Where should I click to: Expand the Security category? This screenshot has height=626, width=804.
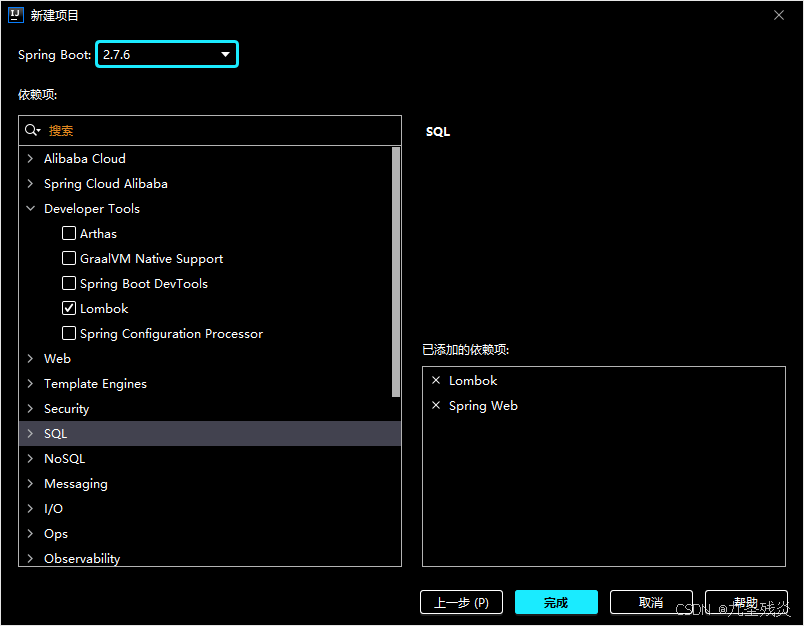(30, 409)
